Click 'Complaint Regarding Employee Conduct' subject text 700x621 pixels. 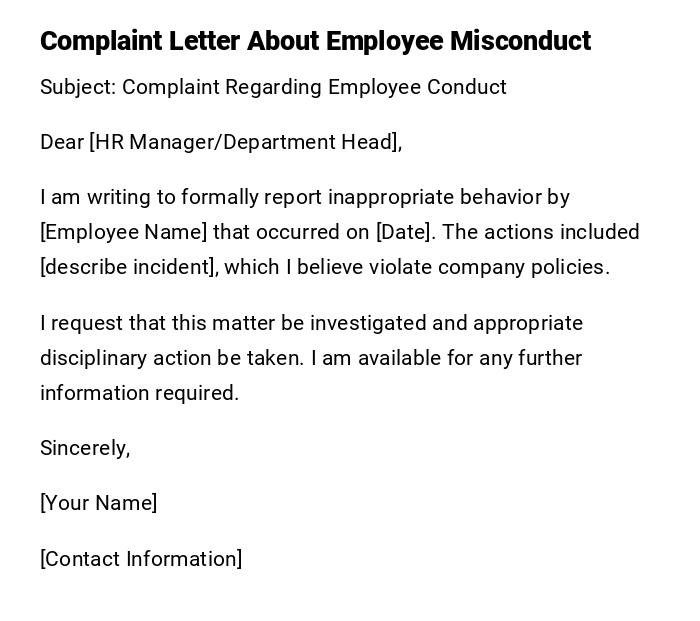point(314,87)
